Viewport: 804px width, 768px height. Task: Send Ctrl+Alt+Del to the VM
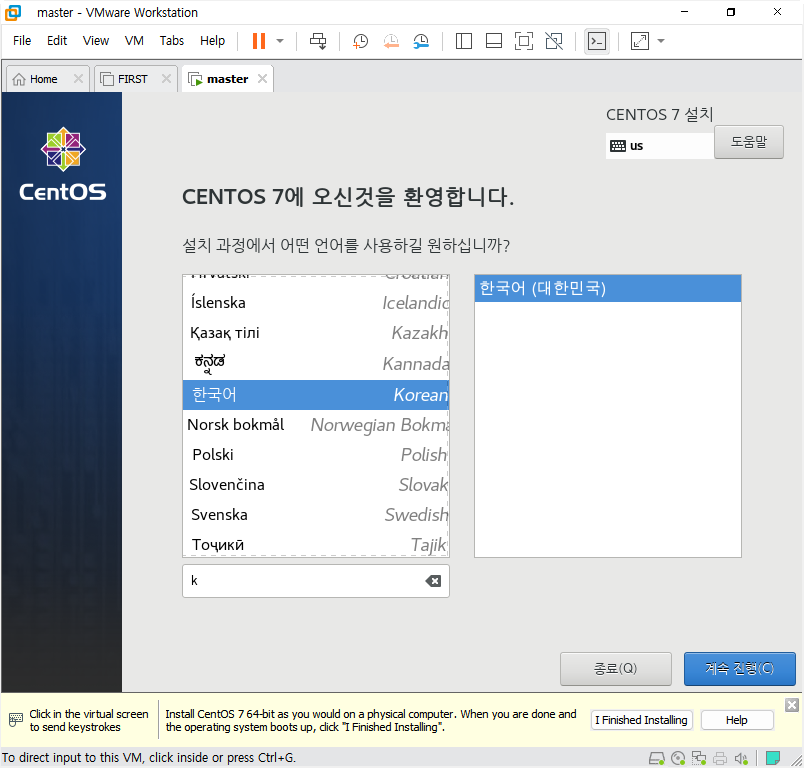point(318,41)
